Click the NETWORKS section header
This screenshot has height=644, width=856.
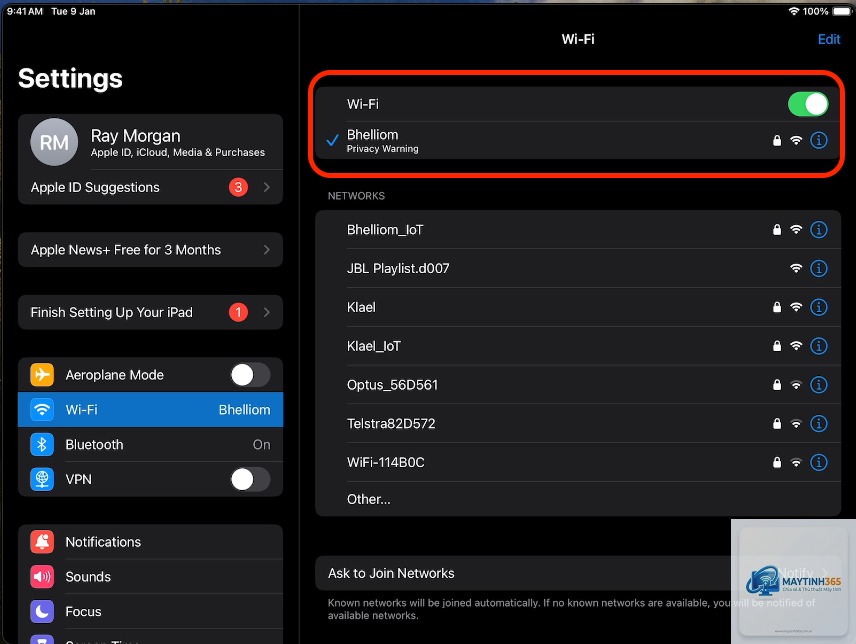356,196
